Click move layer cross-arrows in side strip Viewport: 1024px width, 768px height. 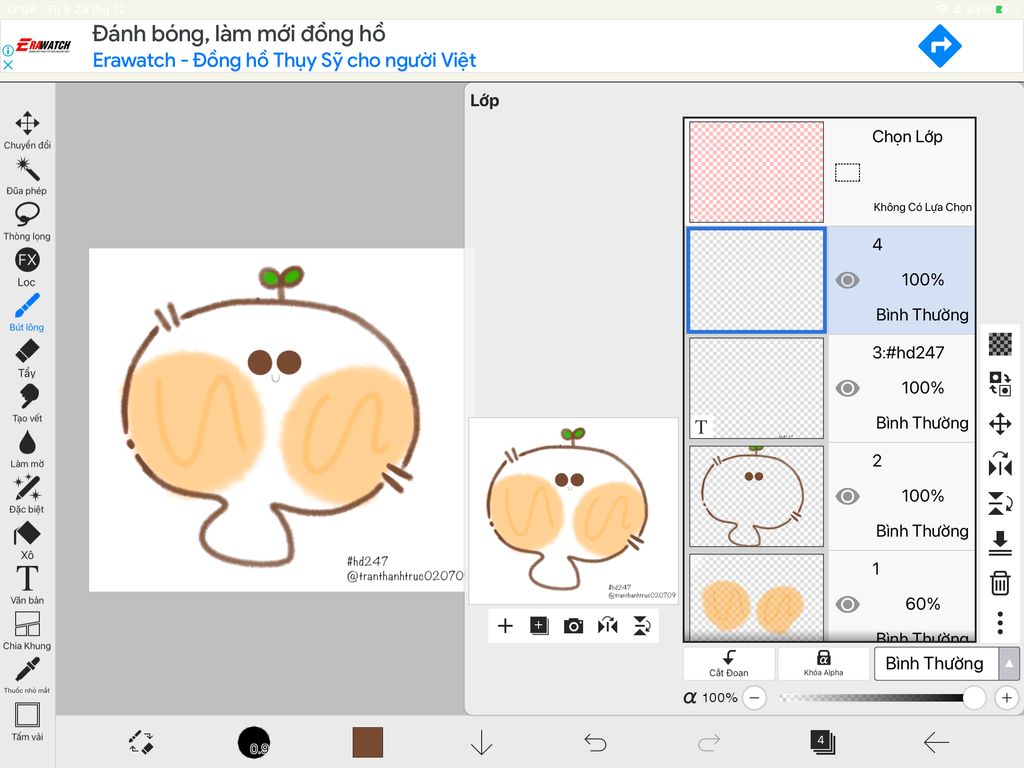pos(1000,424)
